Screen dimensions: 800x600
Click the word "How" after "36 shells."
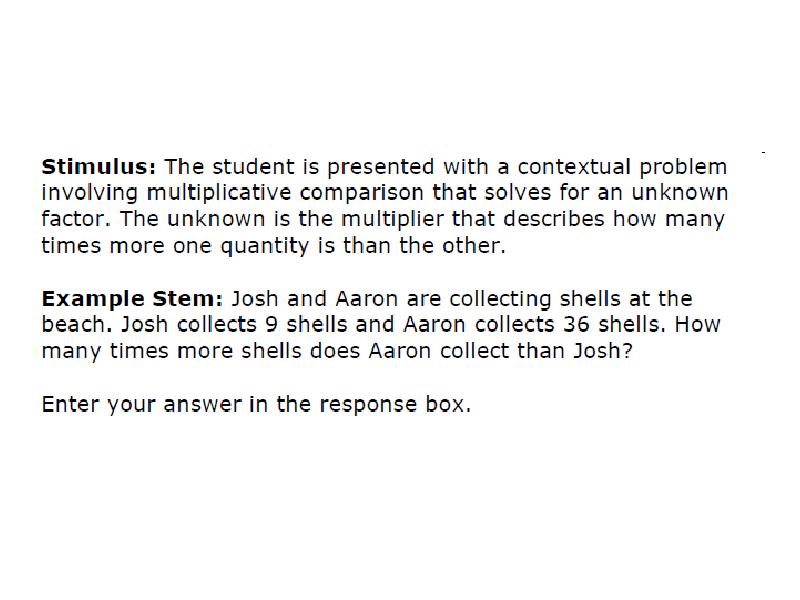point(697,324)
